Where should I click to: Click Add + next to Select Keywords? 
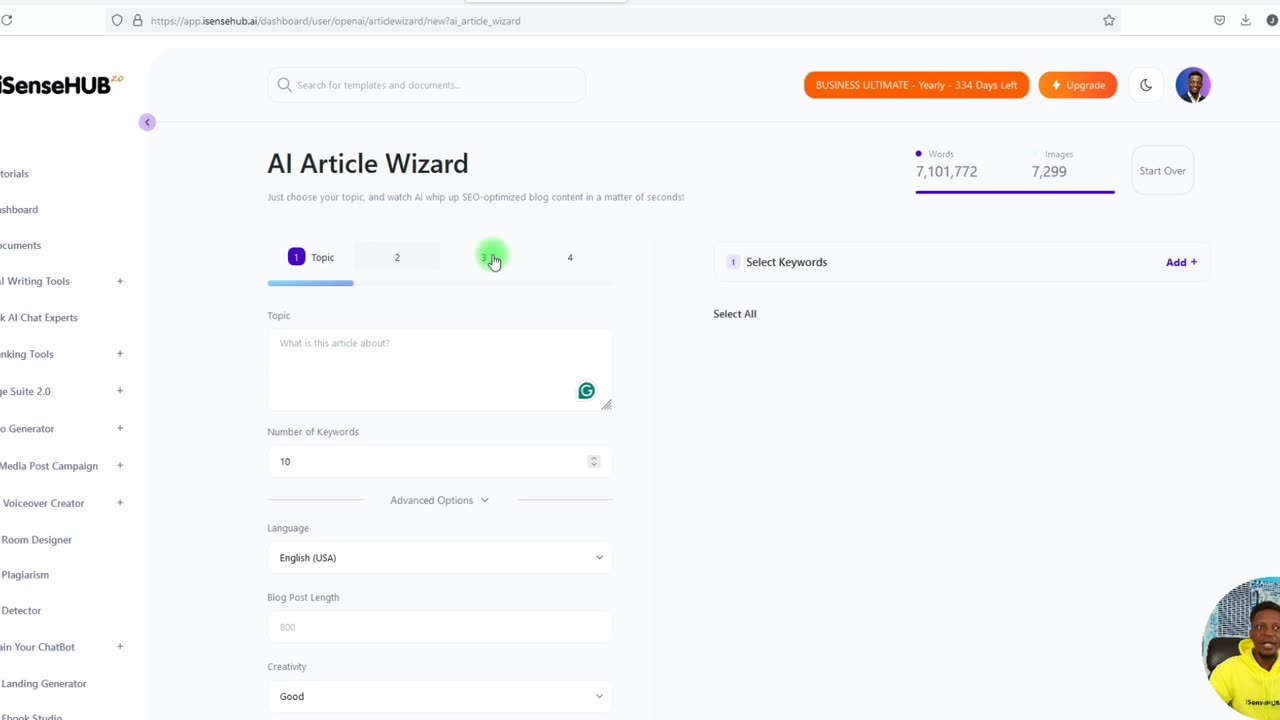pyautogui.click(x=1181, y=262)
